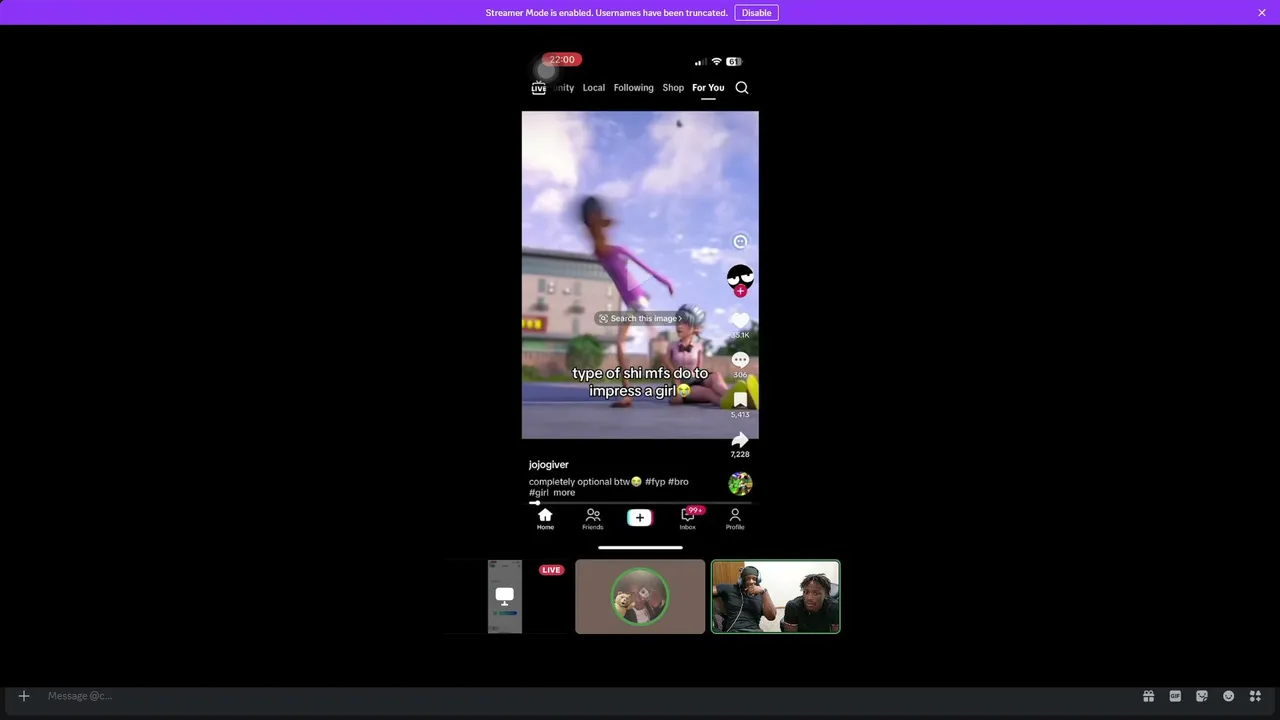
Task: Open the attachment plus button in chat
Action: (24, 696)
